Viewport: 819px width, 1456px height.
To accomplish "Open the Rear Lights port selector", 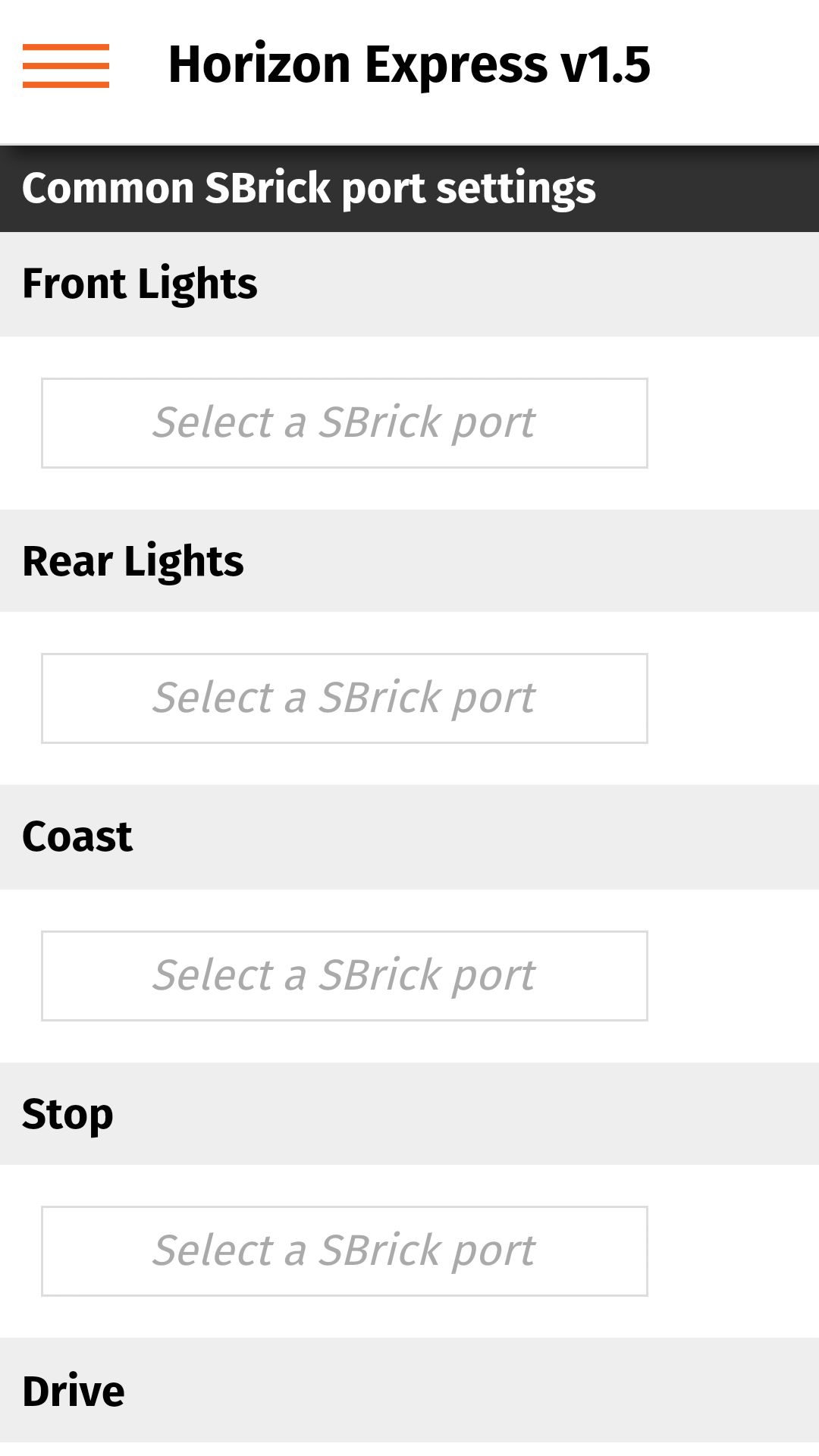I will (x=344, y=698).
